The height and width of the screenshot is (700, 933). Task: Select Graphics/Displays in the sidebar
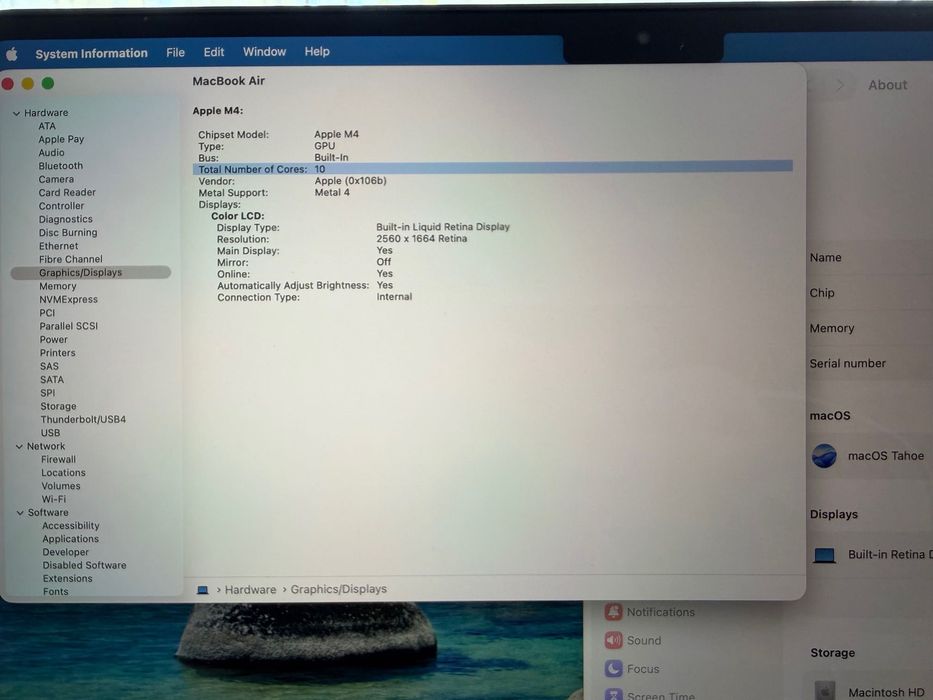91,273
